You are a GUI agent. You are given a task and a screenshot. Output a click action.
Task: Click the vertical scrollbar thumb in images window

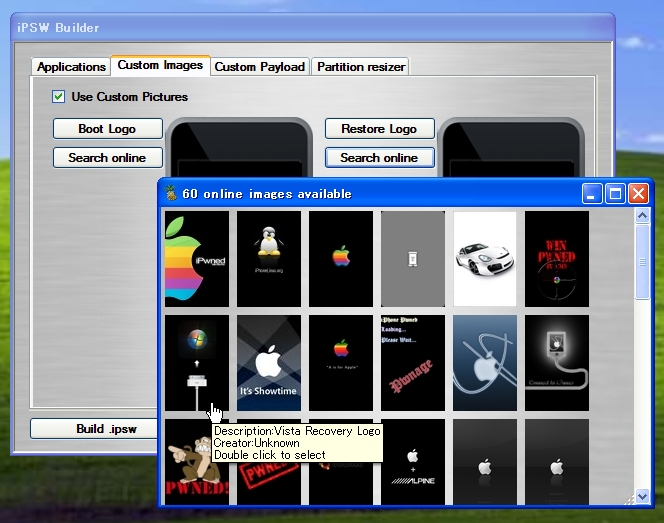point(642,262)
